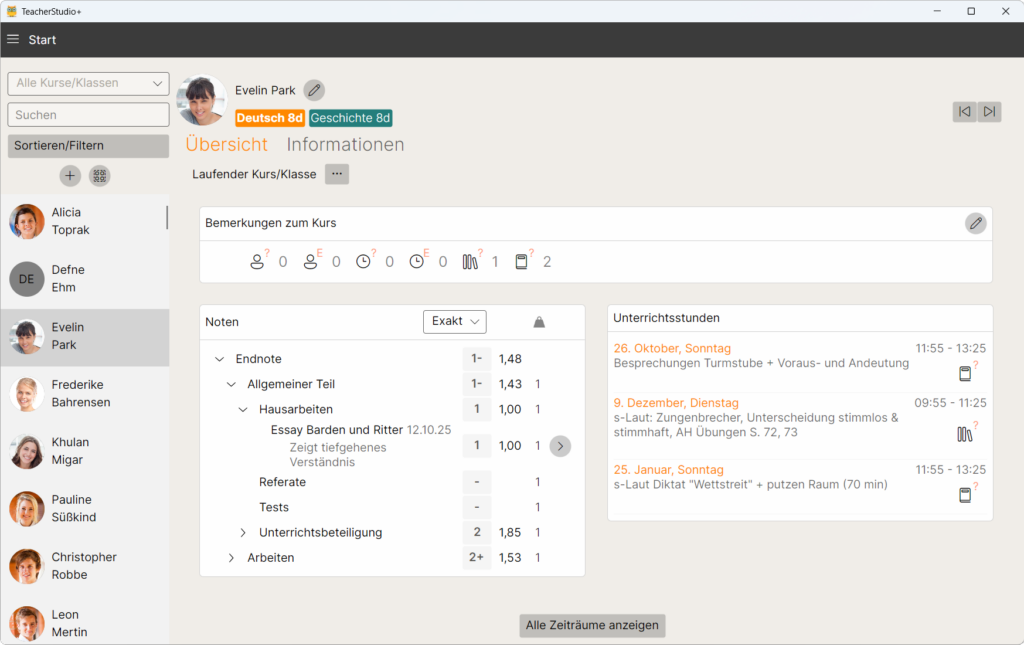Collapse the Endnote tree node
This screenshot has width=1024, height=645.
pyautogui.click(x=219, y=359)
